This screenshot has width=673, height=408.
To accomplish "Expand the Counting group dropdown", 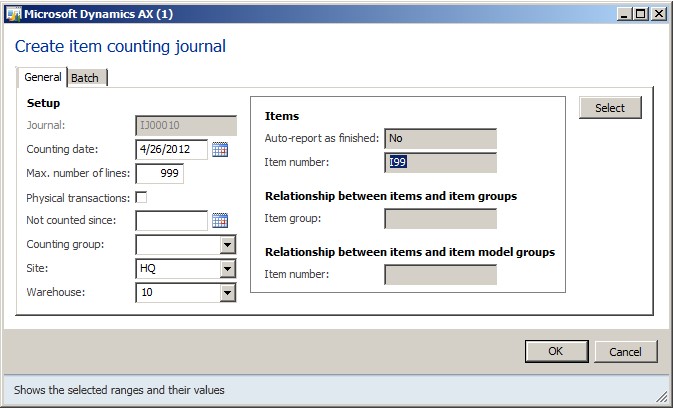I will point(227,245).
